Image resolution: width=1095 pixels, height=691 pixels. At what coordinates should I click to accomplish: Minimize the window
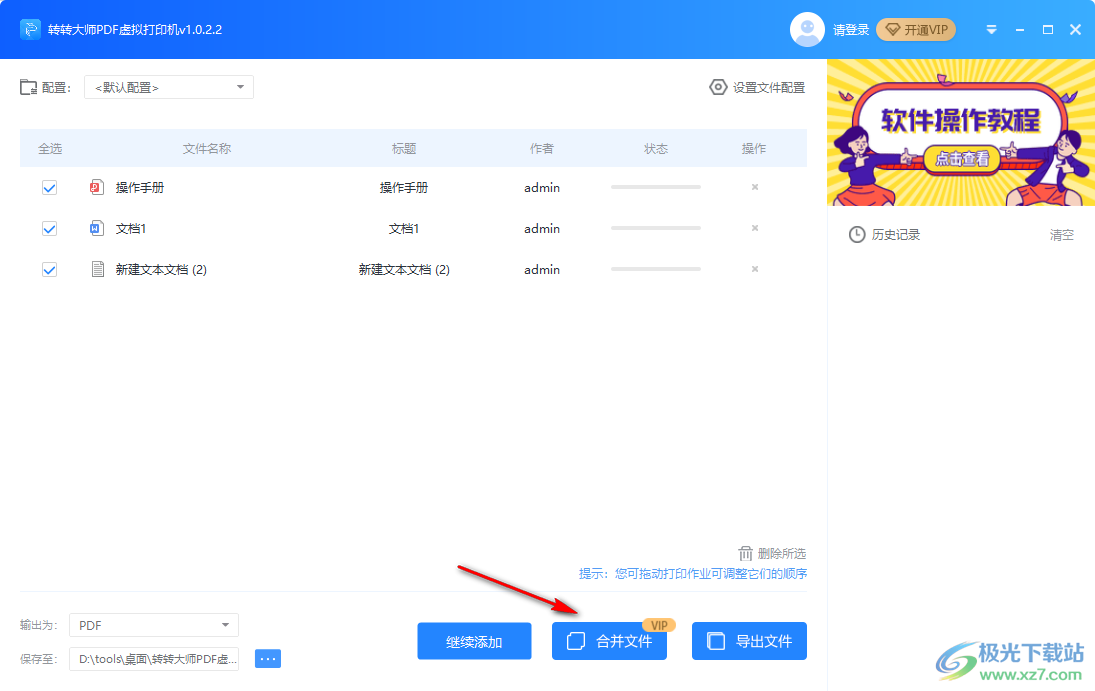click(x=1020, y=30)
